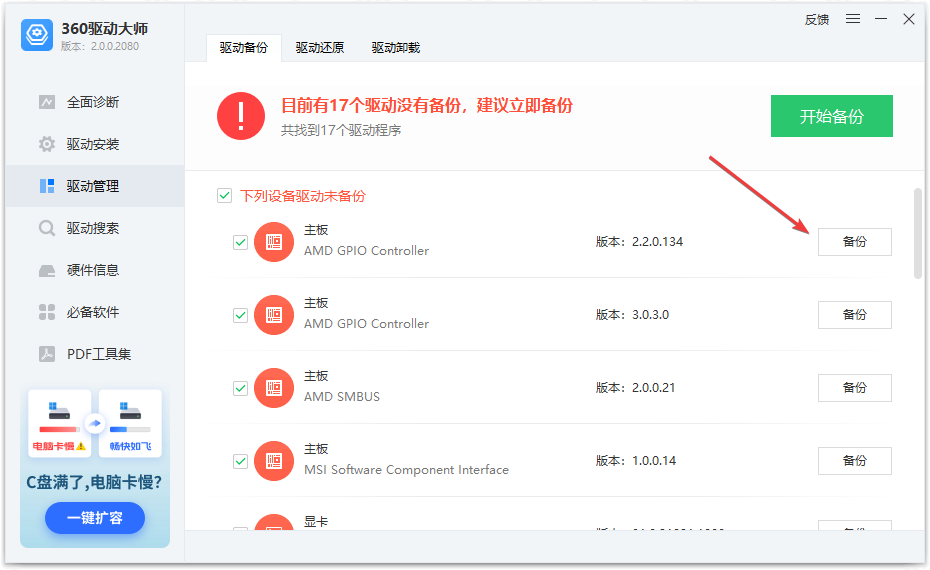Switch to the 驱动还原 tab
930x570 pixels.
(x=320, y=48)
